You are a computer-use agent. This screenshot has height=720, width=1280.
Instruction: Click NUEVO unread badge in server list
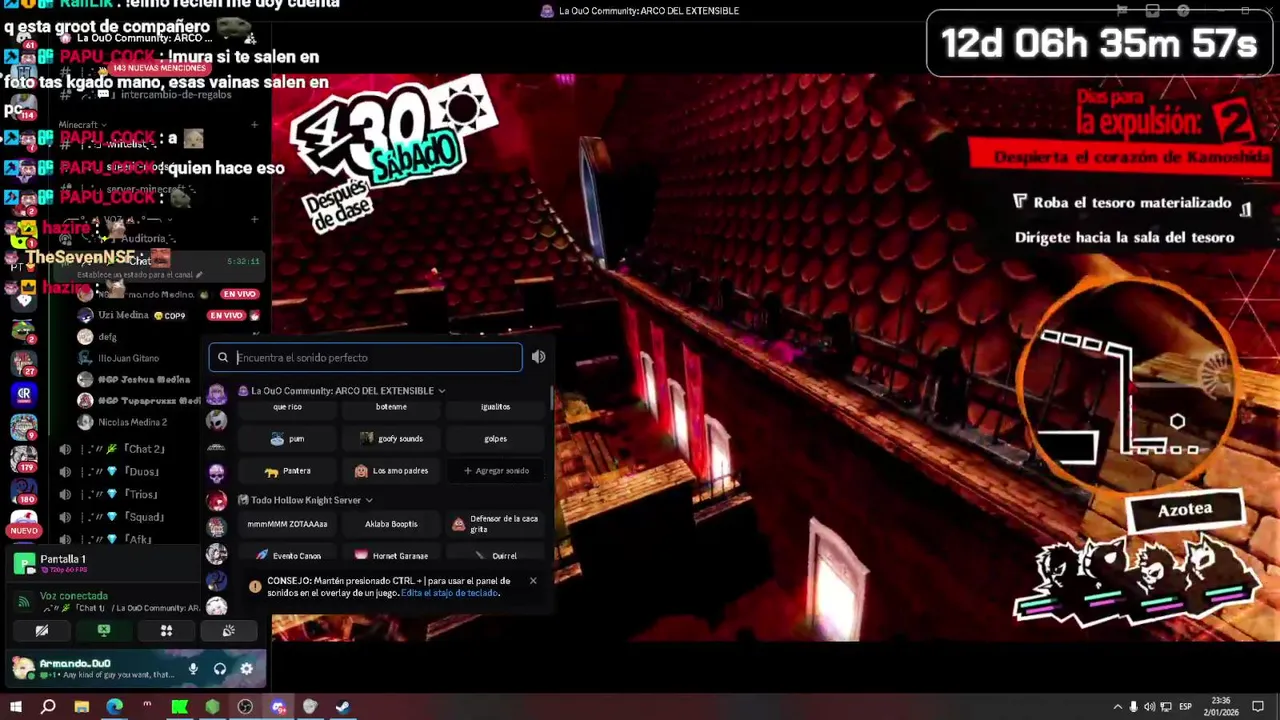[x=24, y=531]
